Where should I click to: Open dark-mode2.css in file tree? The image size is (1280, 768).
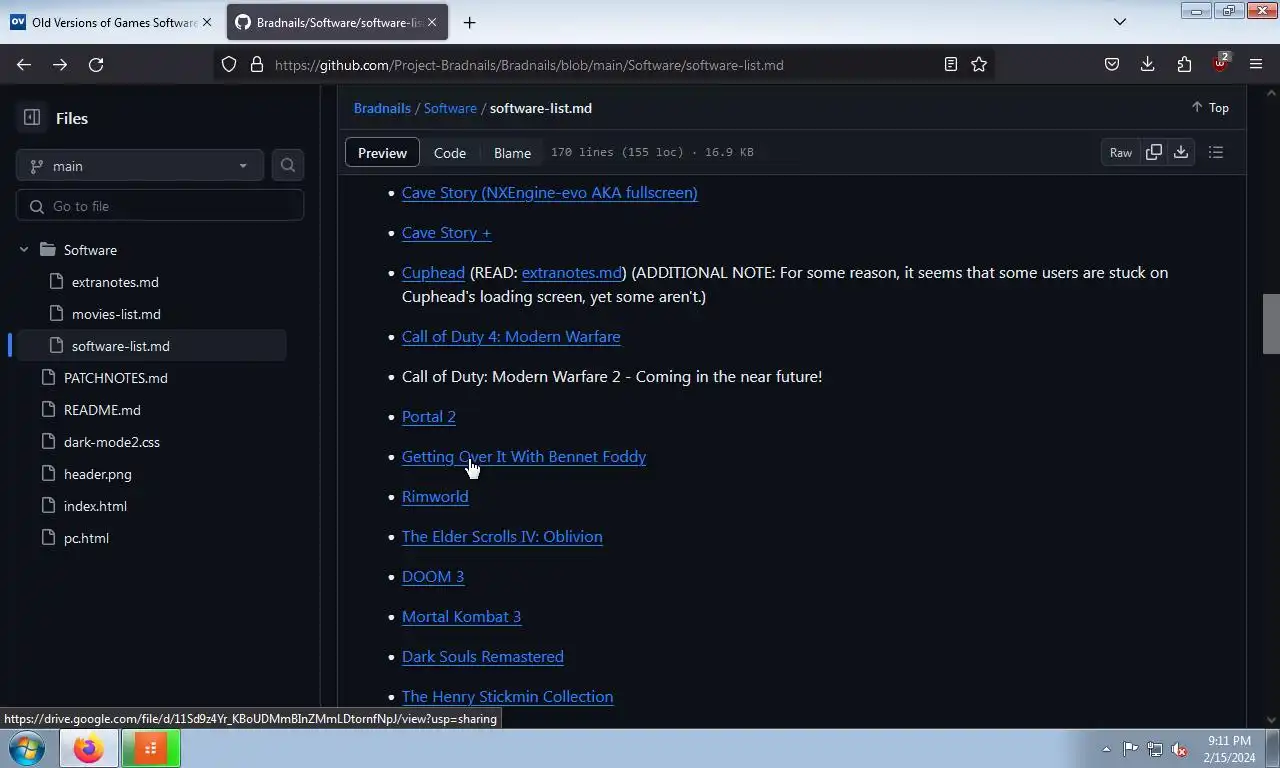pyautogui.click(x=112, y=442)
